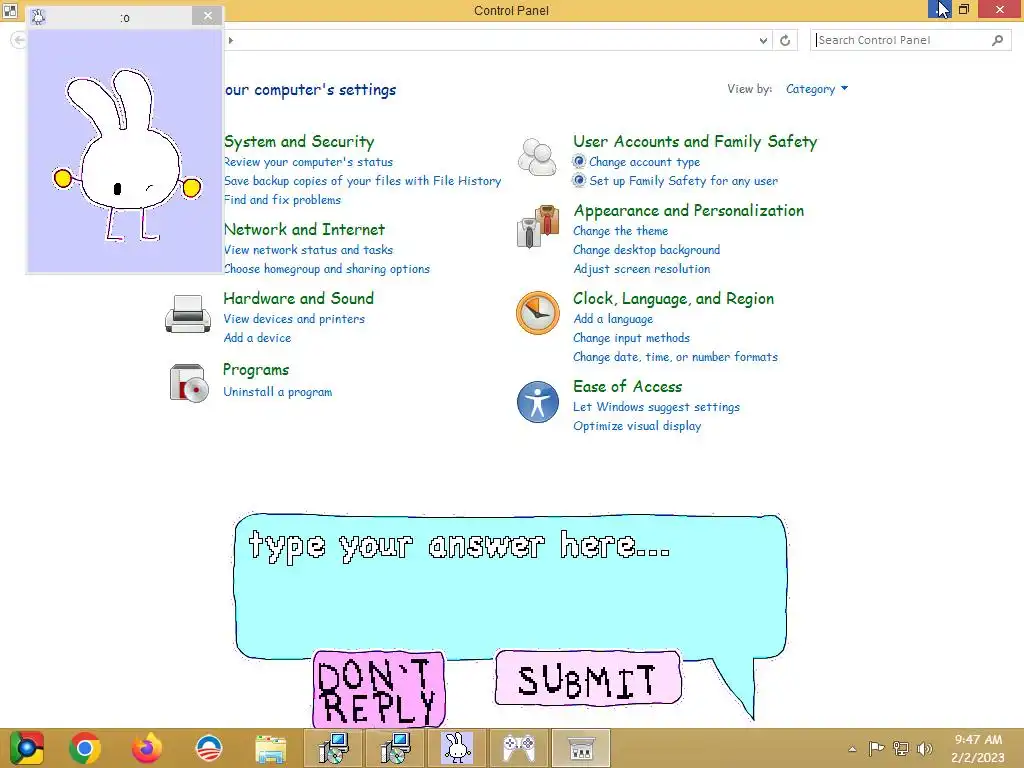Image resolution: width=1024 pixels, height=768 pixels.
Task: Click inside the Search Control Panel field
Action: pyautogui.click(x=910, y=40)
